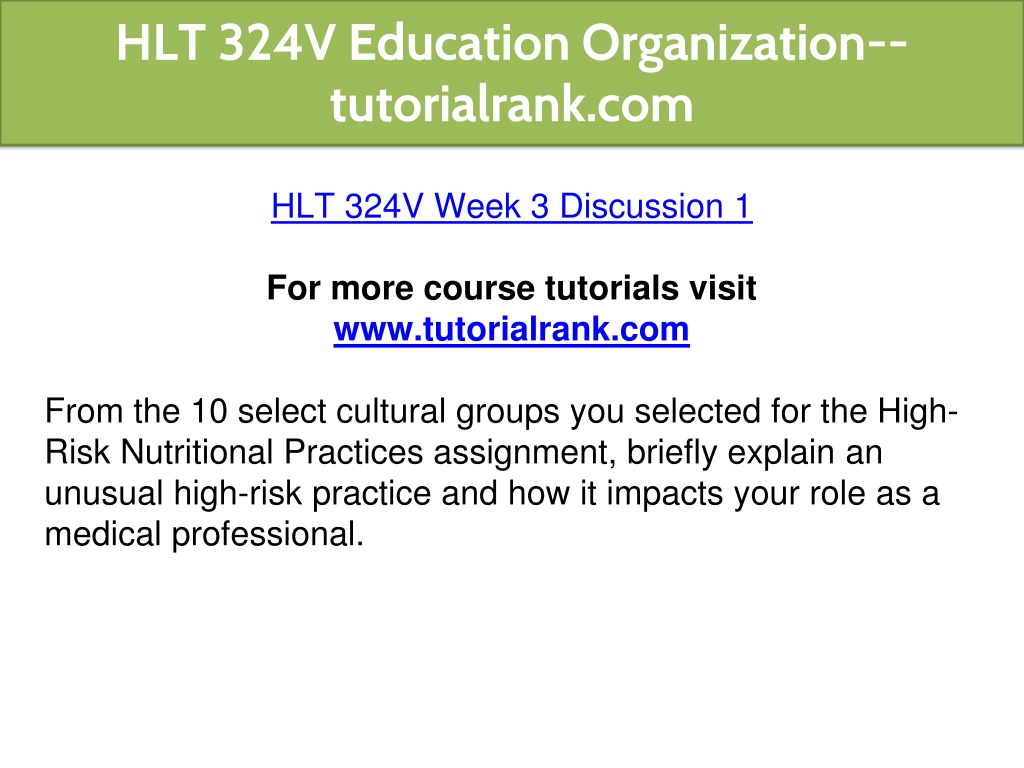Click "324V" in the green header title
The height and width of the screenshot is (768, 1024).
click(276, 44)
